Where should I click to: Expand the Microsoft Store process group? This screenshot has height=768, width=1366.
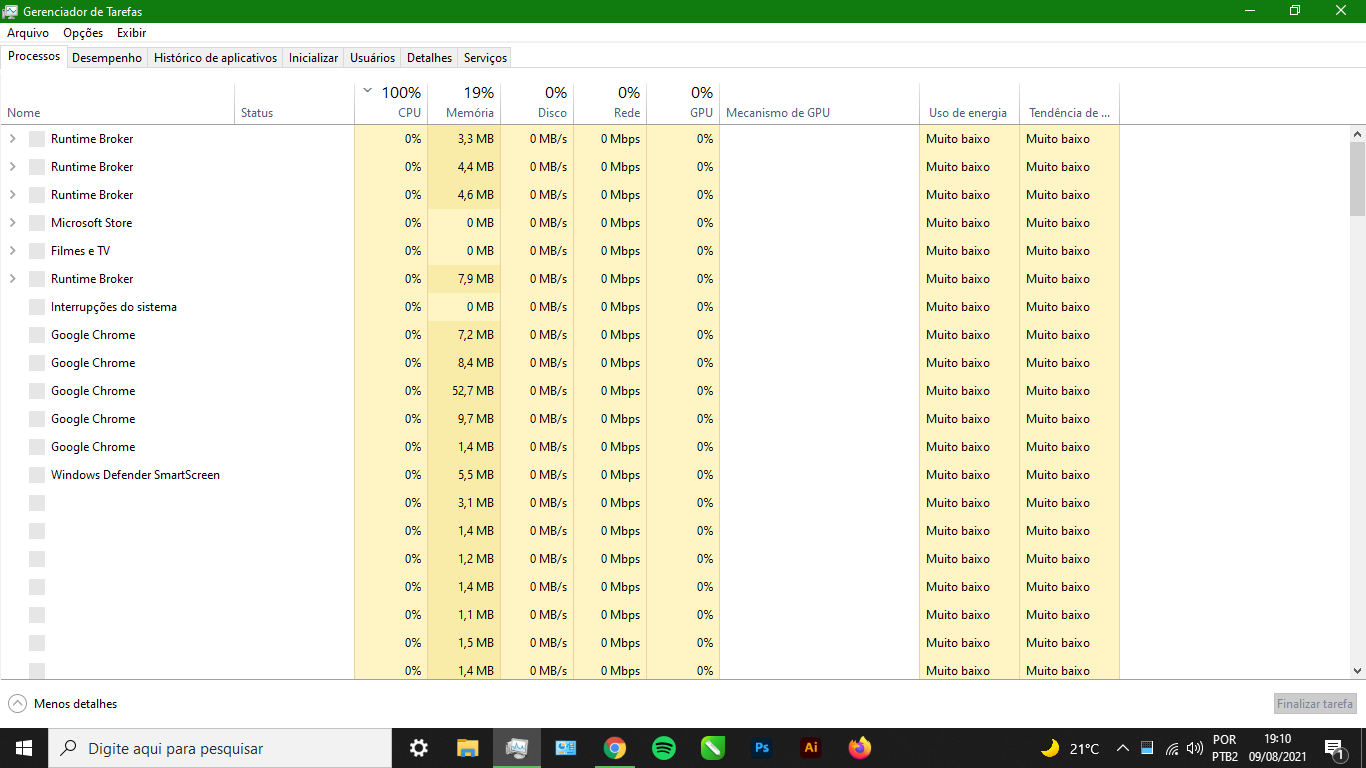point(13,223)
